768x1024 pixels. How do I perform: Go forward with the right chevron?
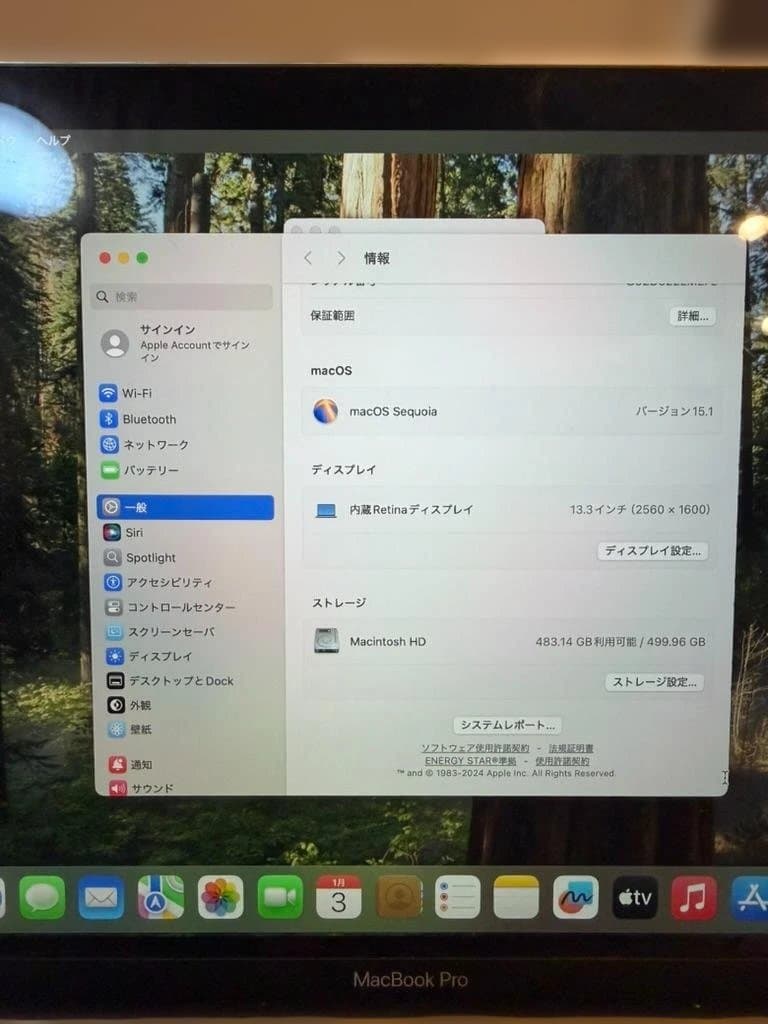click(340, 258)
